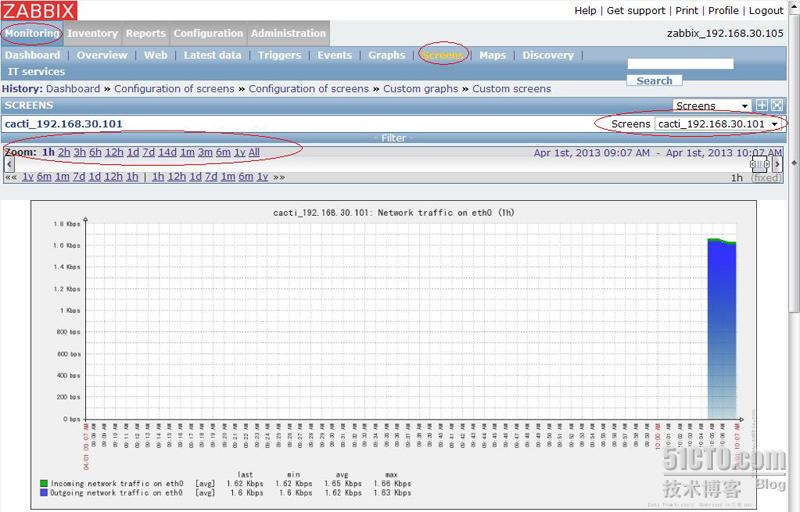
Task: Set Zoom to 12h in the Zoom row
Action: point(114,152)
